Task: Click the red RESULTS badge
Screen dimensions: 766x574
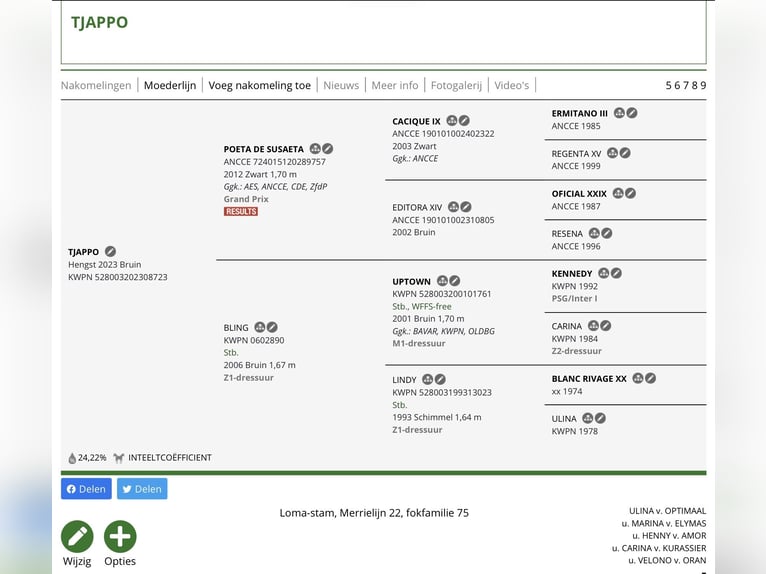Action: [241, 212]
